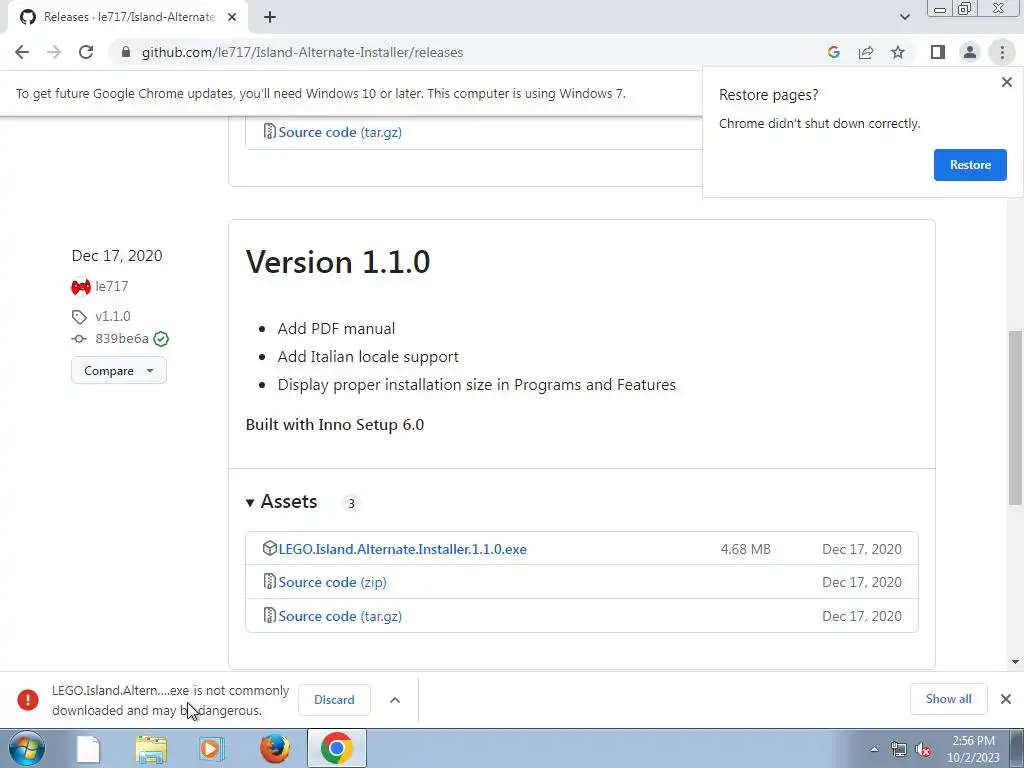This screenshot has height=768, width=1024.
Task: Click the Dec 17, 2020 release date text
Action: 117,255
